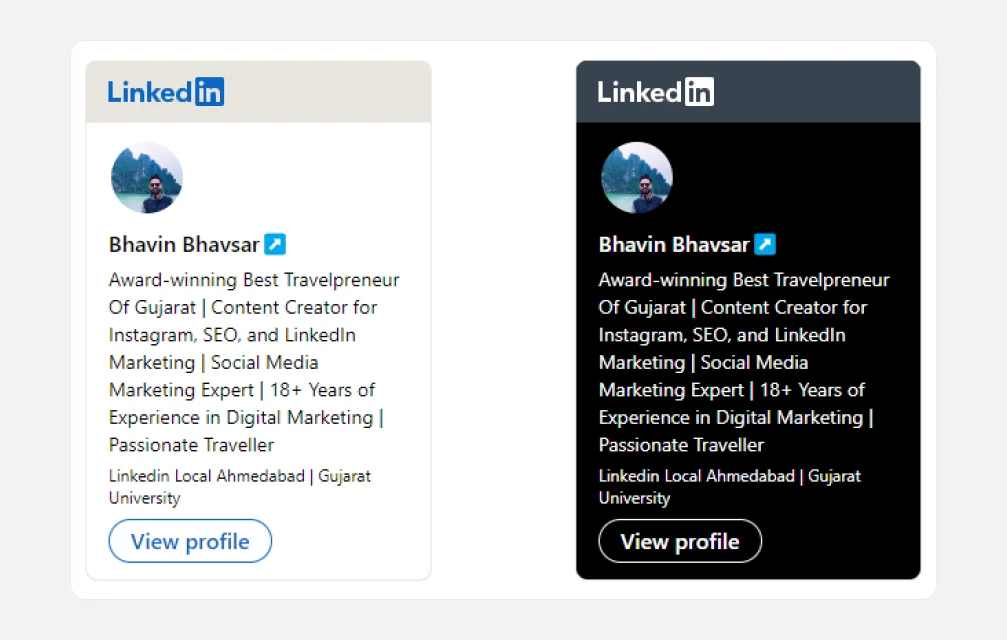Click the View profile button on the dark card

pyautogui.click(x=679, y=541)
